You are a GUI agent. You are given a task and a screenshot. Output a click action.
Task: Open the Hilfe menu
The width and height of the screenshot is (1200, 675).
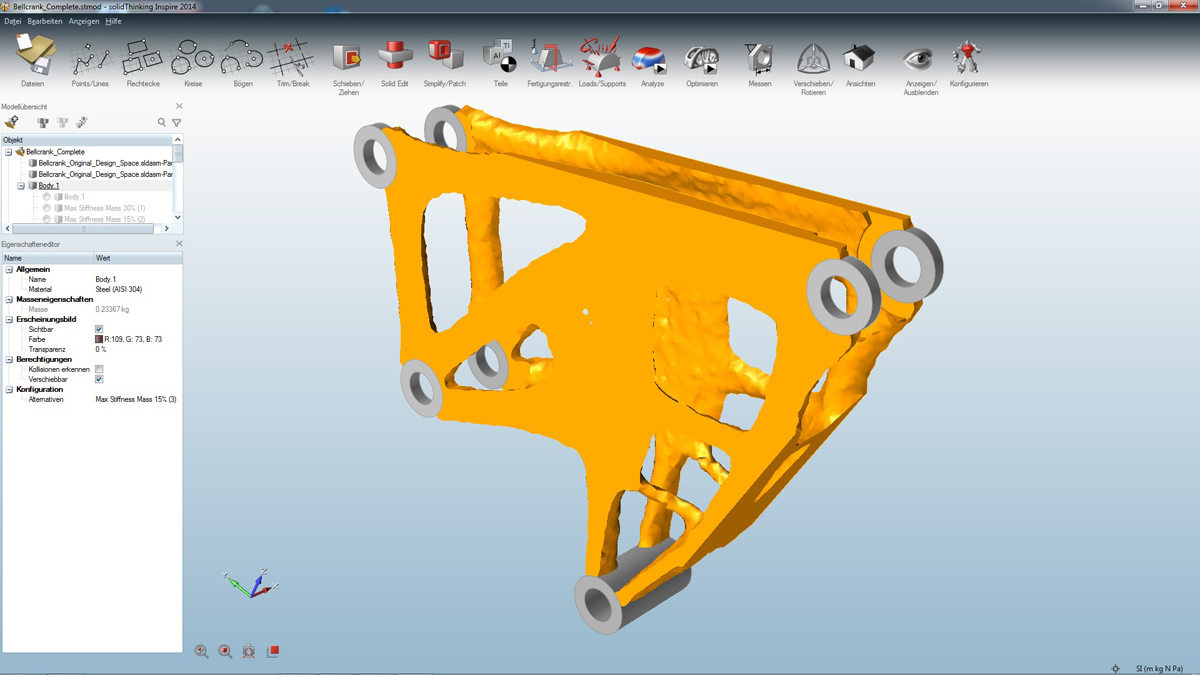click(x=113, y=21)
